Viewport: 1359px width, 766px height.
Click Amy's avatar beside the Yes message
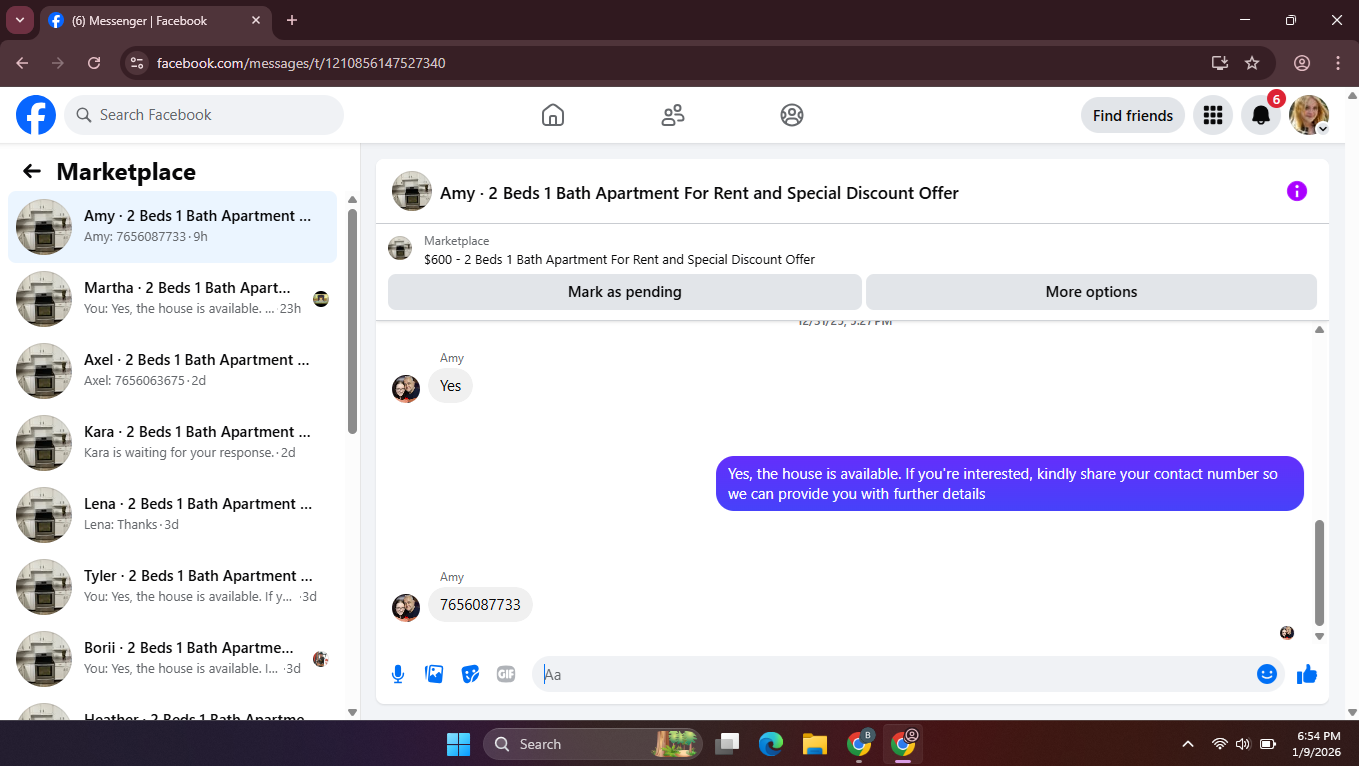406,389
